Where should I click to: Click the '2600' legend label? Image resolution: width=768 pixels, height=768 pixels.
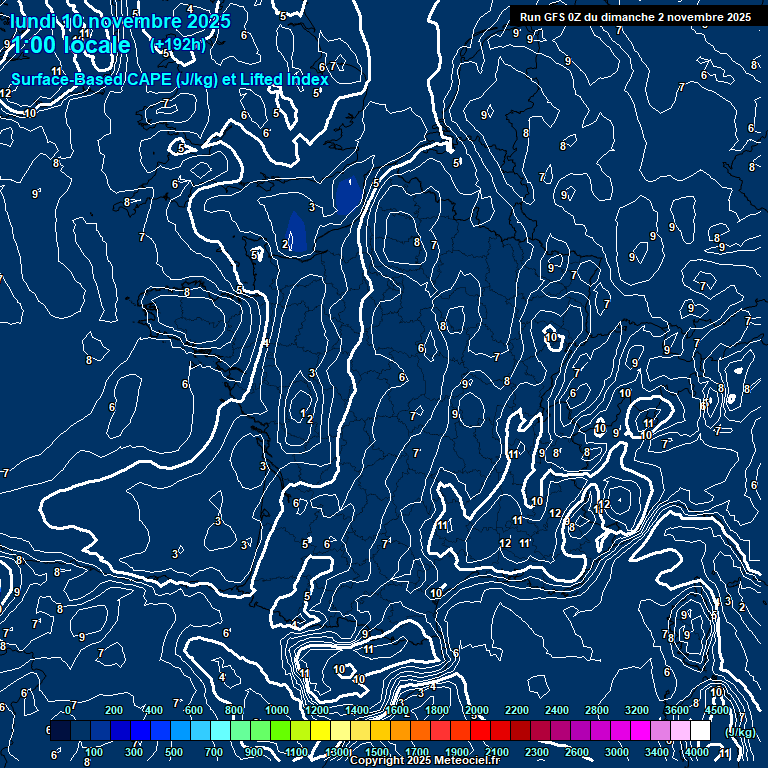[576, 752]
